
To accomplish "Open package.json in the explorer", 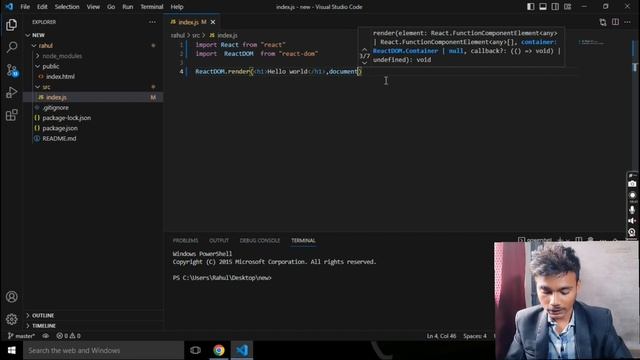I will [x=60, y=128].
